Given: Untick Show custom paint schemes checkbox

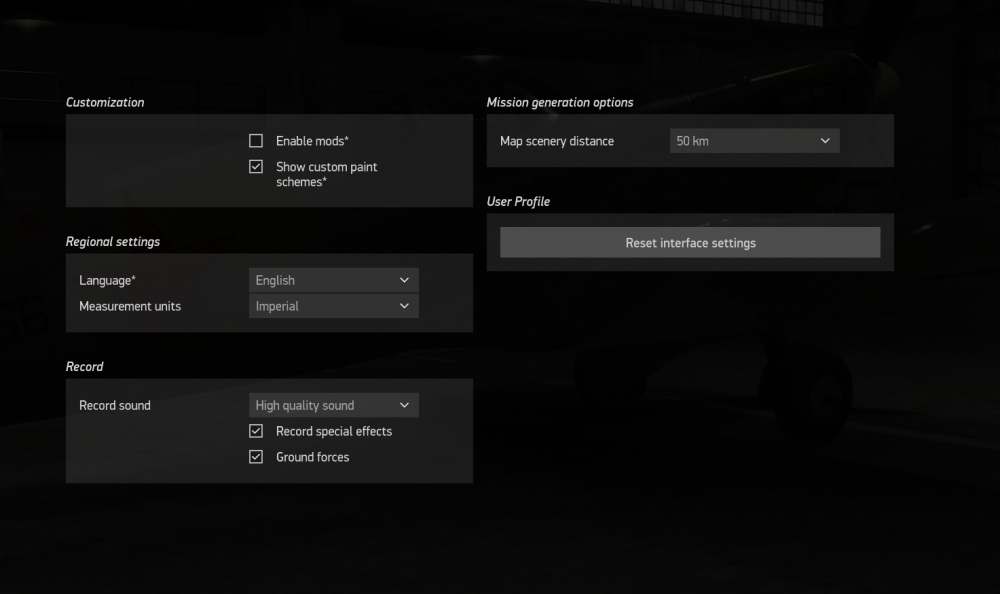Looking at the screenshot, I should coord(256,167).
